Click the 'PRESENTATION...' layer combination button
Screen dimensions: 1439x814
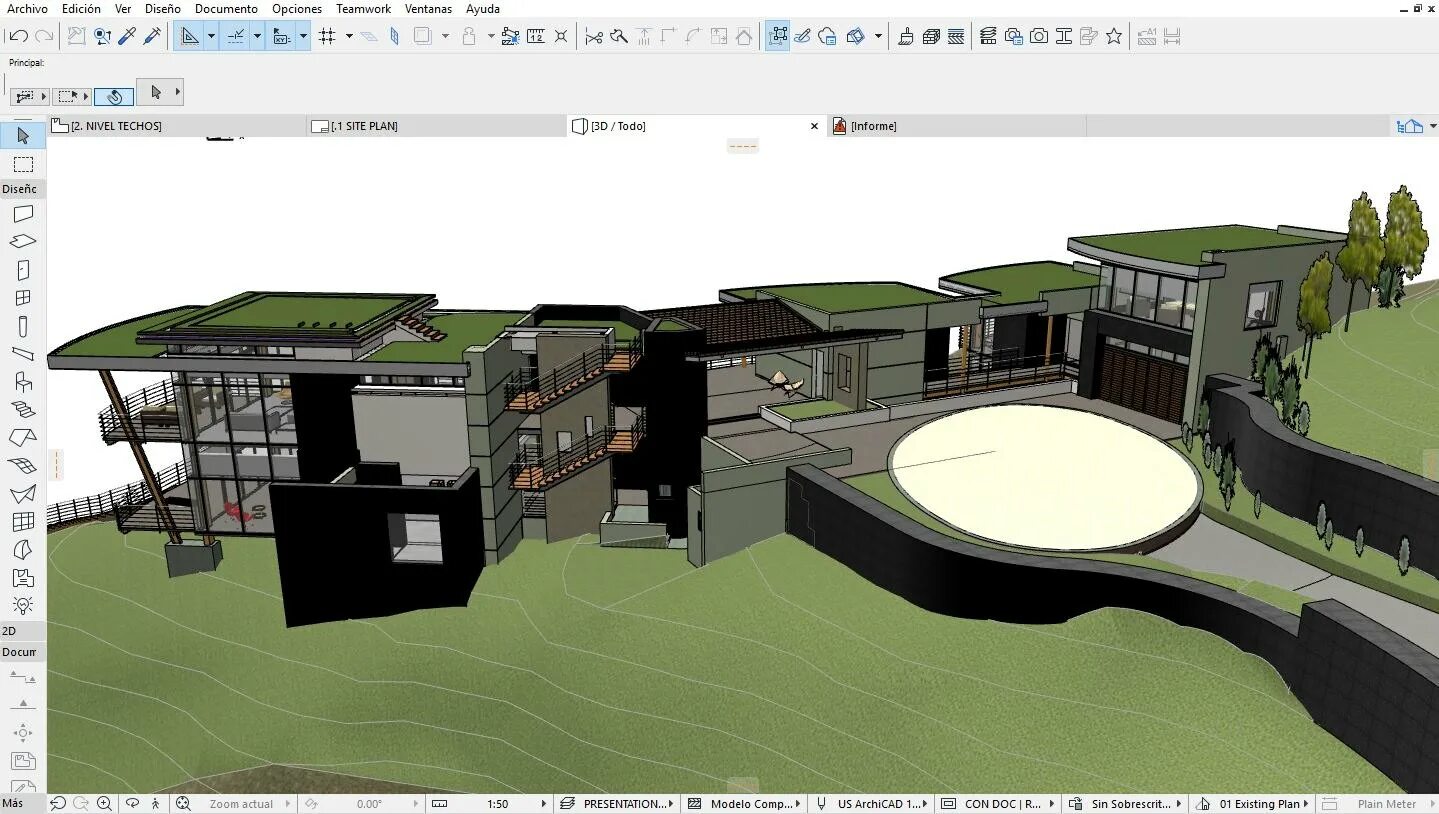pyautogui.click(x=615, y=804)
